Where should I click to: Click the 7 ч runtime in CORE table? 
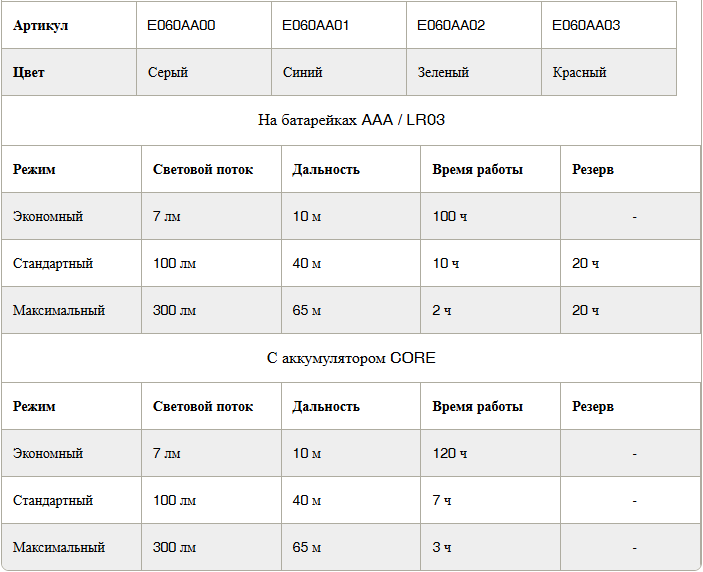(490, 500)
